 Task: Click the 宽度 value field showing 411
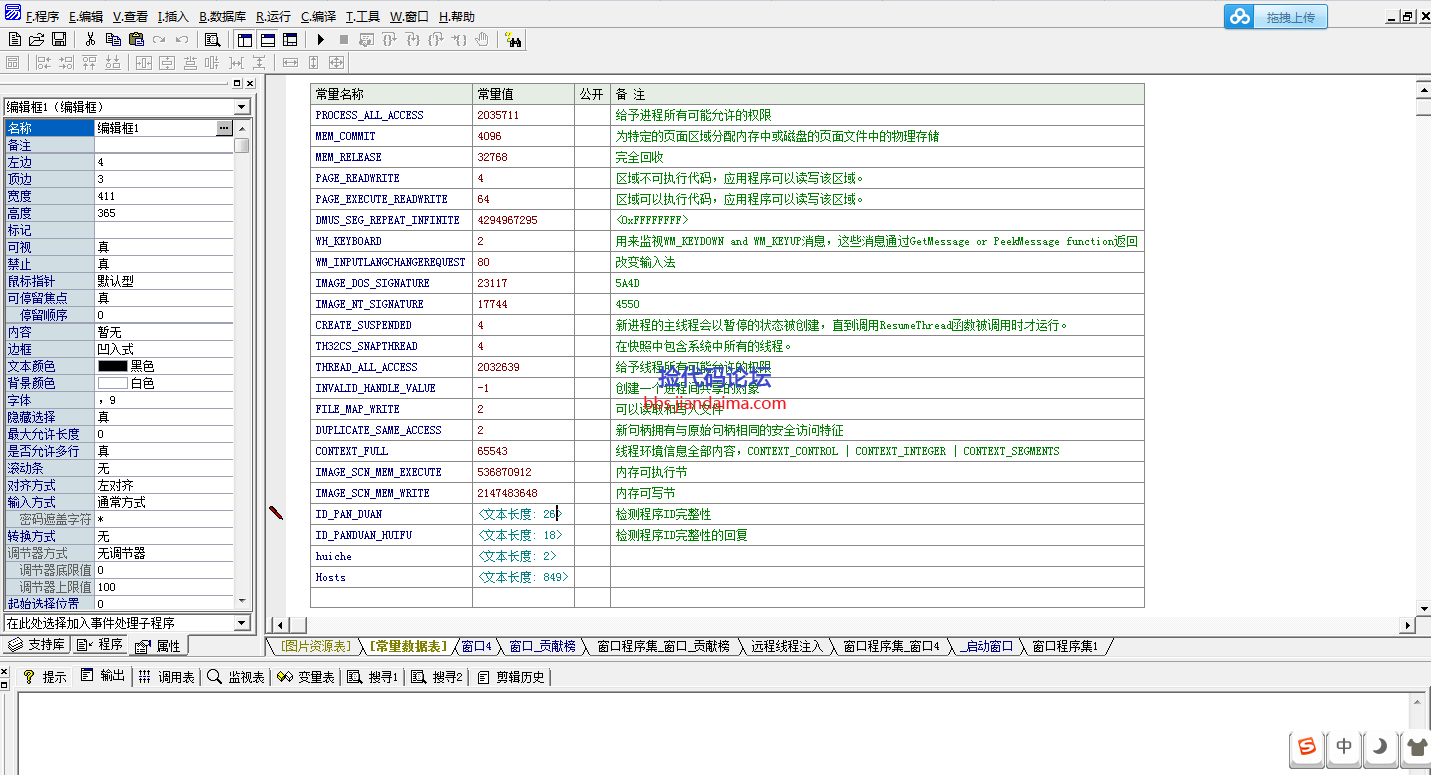164,196
